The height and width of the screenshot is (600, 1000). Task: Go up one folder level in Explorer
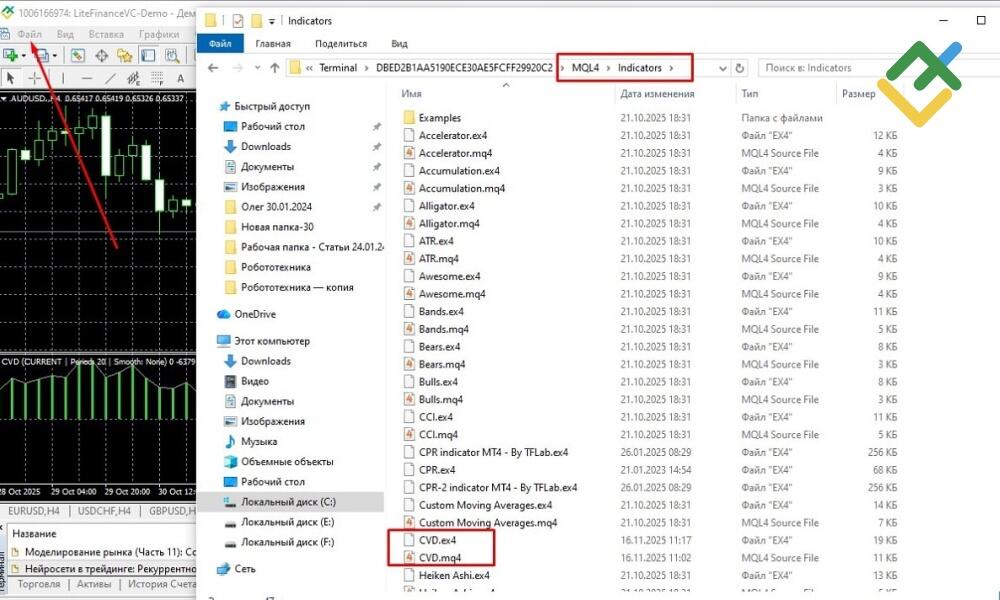(275, 68)
